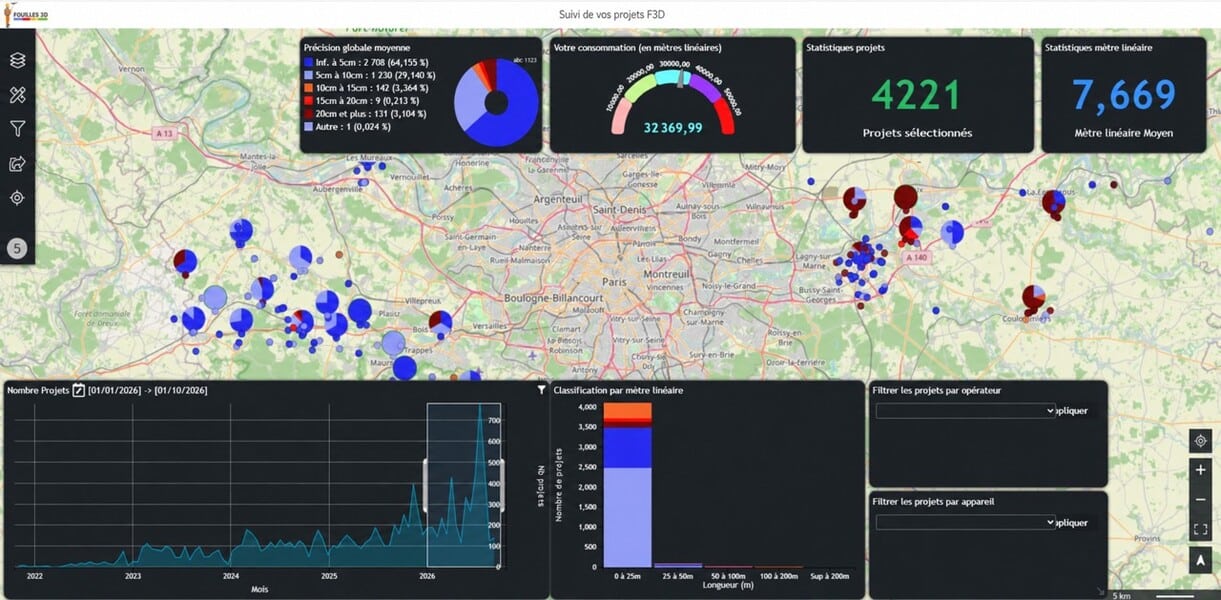Screen dimensions: 1221x600
Task: Open the operator filter dropdown
Action: [x=965, y=410]
